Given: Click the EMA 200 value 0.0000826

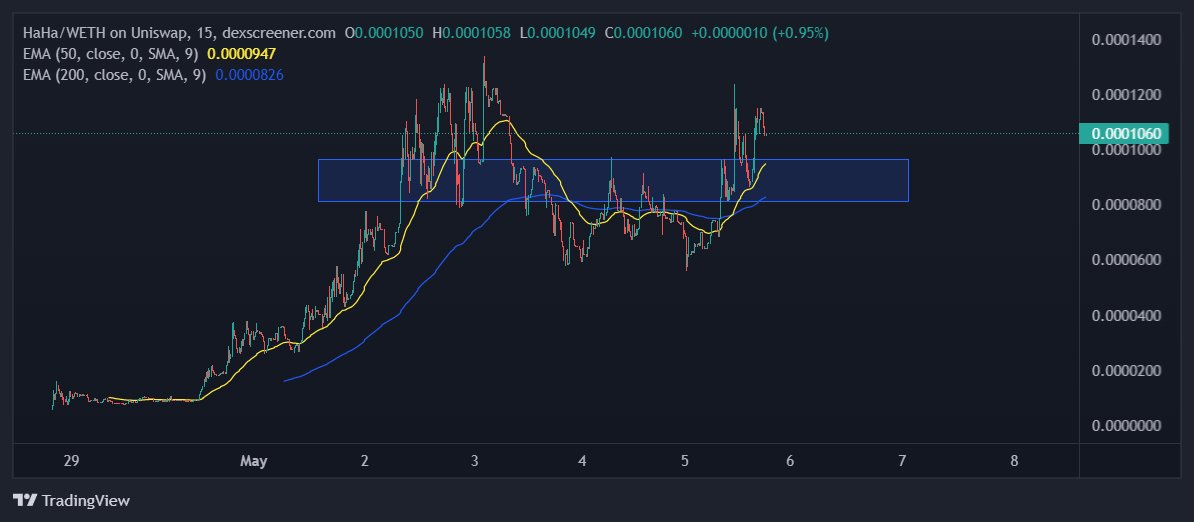Looking at the screenshot, I should point(250,75).
